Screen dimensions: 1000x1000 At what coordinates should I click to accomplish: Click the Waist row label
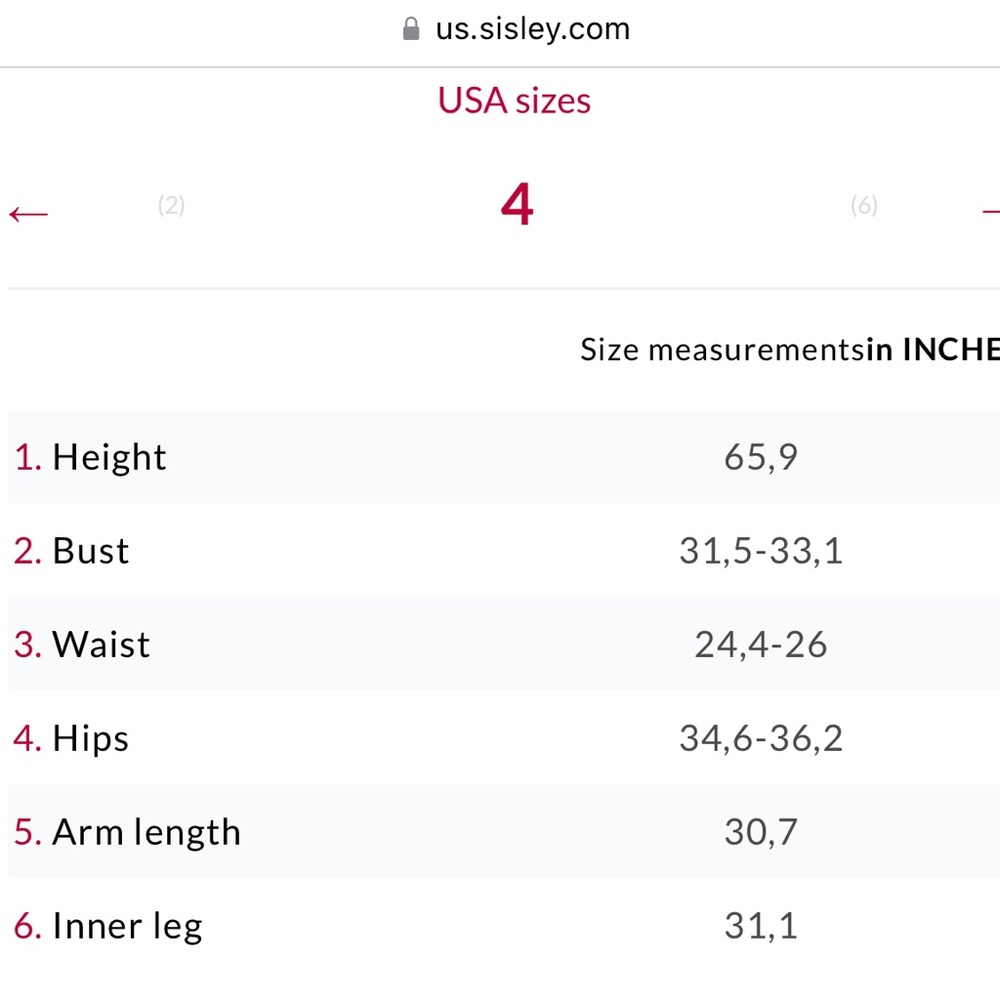pos(82,644)
